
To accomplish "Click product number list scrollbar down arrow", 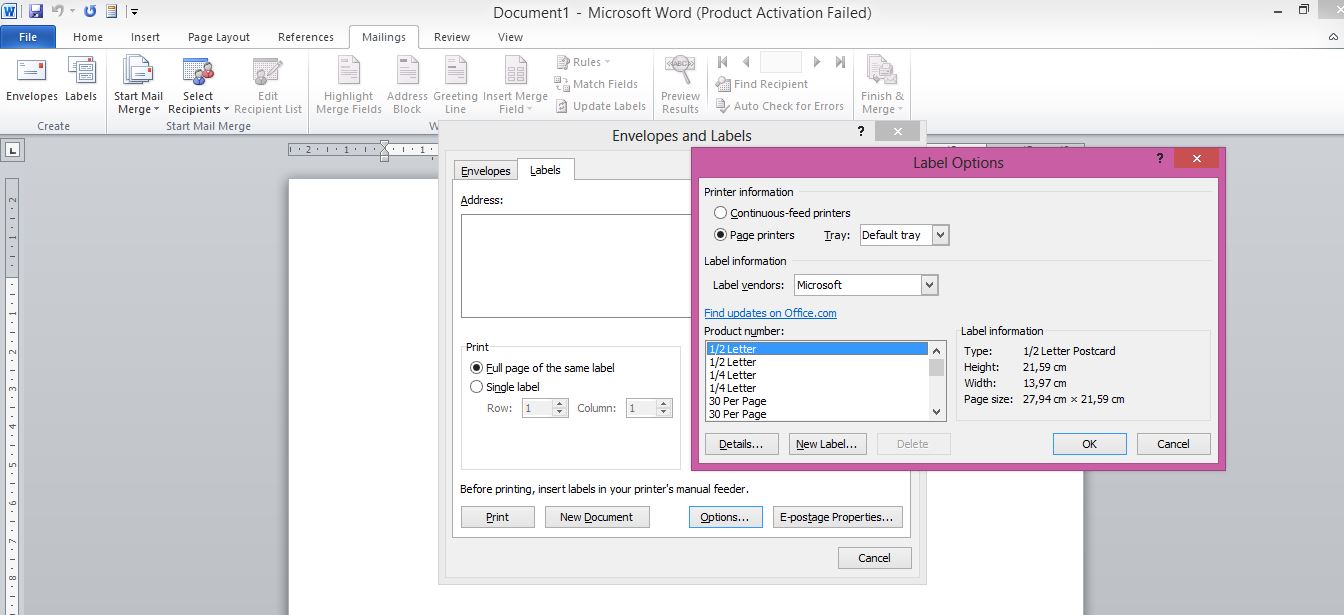I will click(937, 412).
